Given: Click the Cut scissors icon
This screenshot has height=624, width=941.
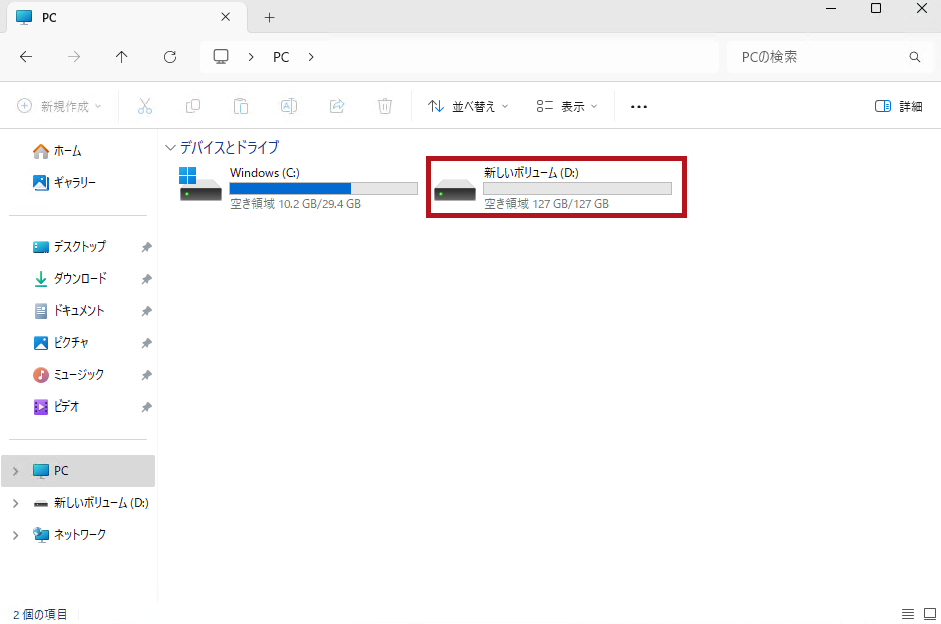Looking at the screenshot, I should click(x=144, y=106).
